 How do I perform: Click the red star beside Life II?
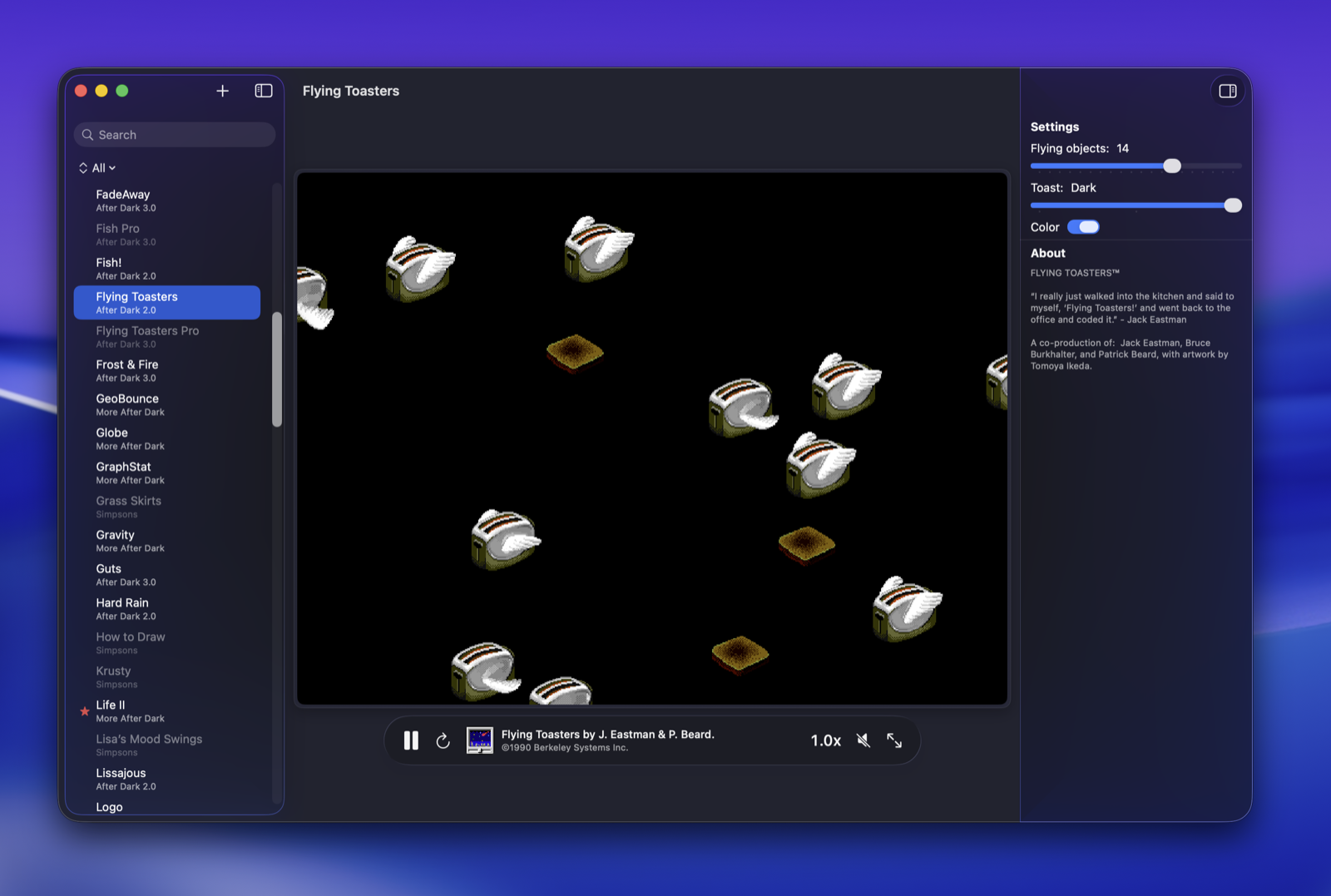tap(85, 711)
